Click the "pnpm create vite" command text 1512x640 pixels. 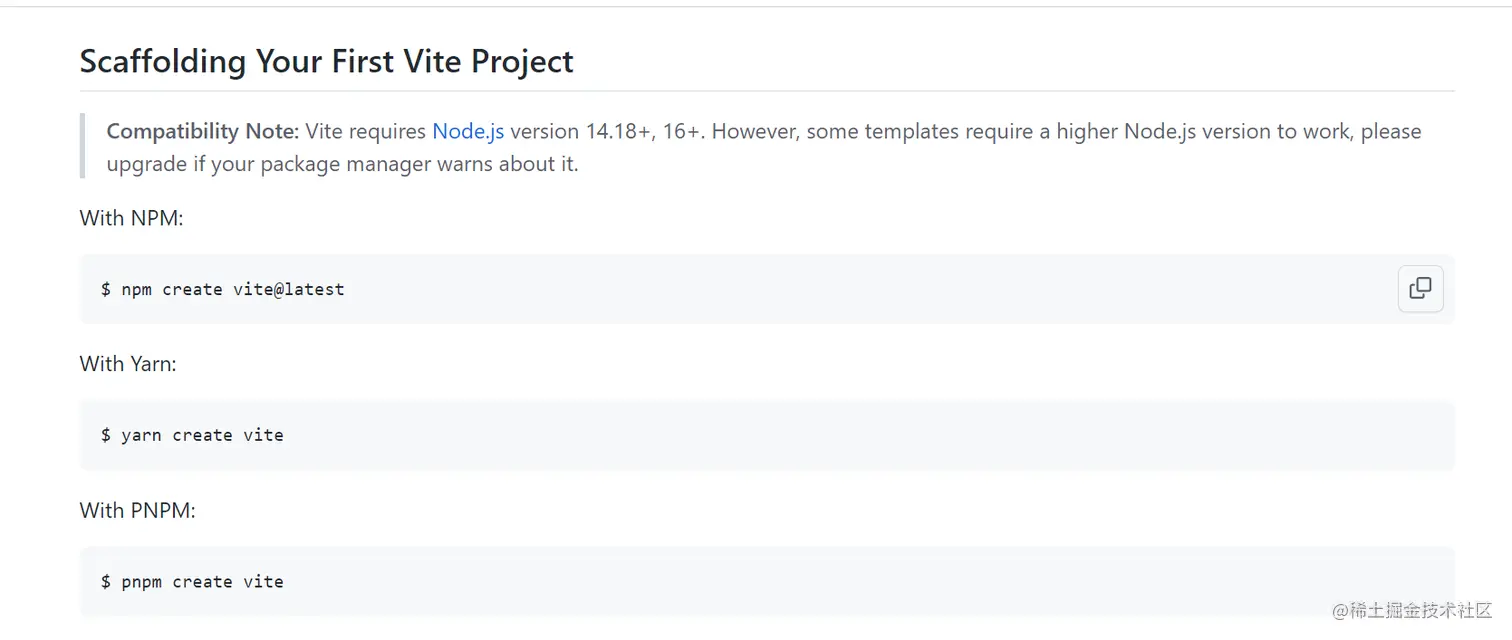coord(202,581)
